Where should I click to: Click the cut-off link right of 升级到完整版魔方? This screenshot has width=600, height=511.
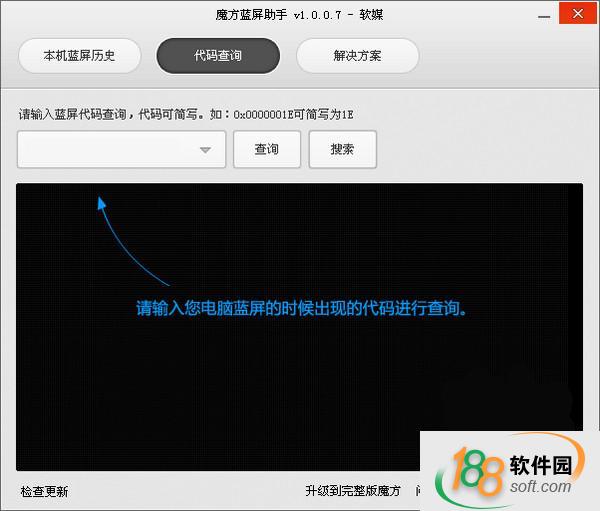coord(417,491)
